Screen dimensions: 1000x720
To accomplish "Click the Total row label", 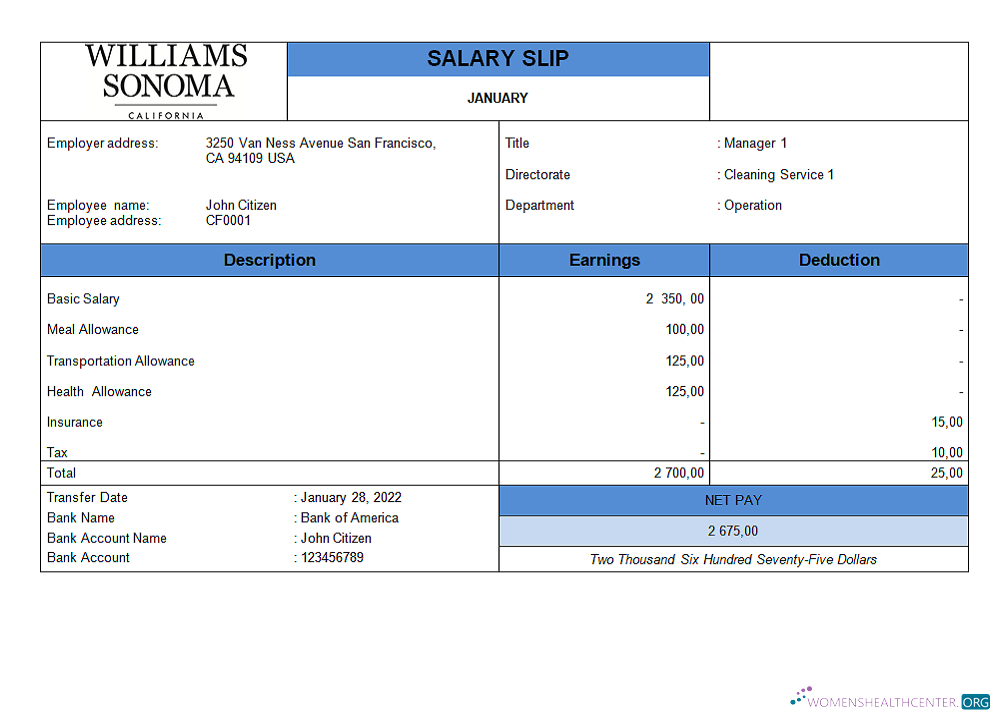I will click(x=58, y=472).
